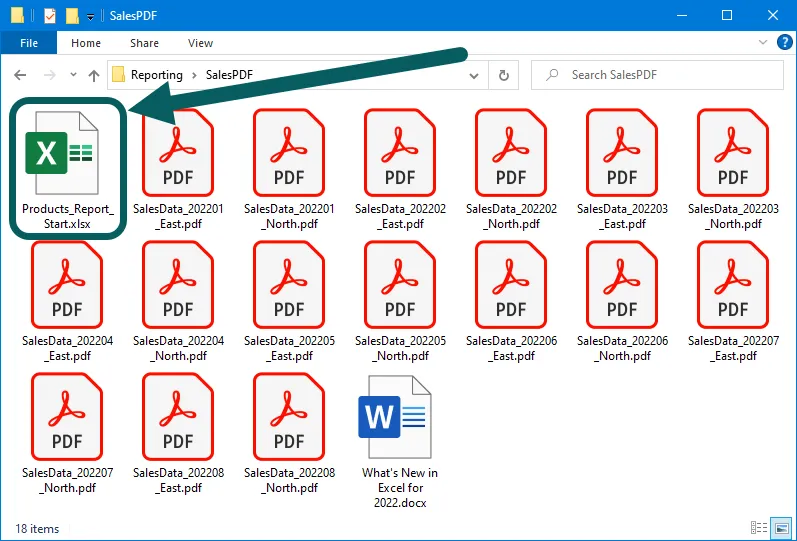
Task: Open the Share ribbon tab
Action: (x=144, y=43)
